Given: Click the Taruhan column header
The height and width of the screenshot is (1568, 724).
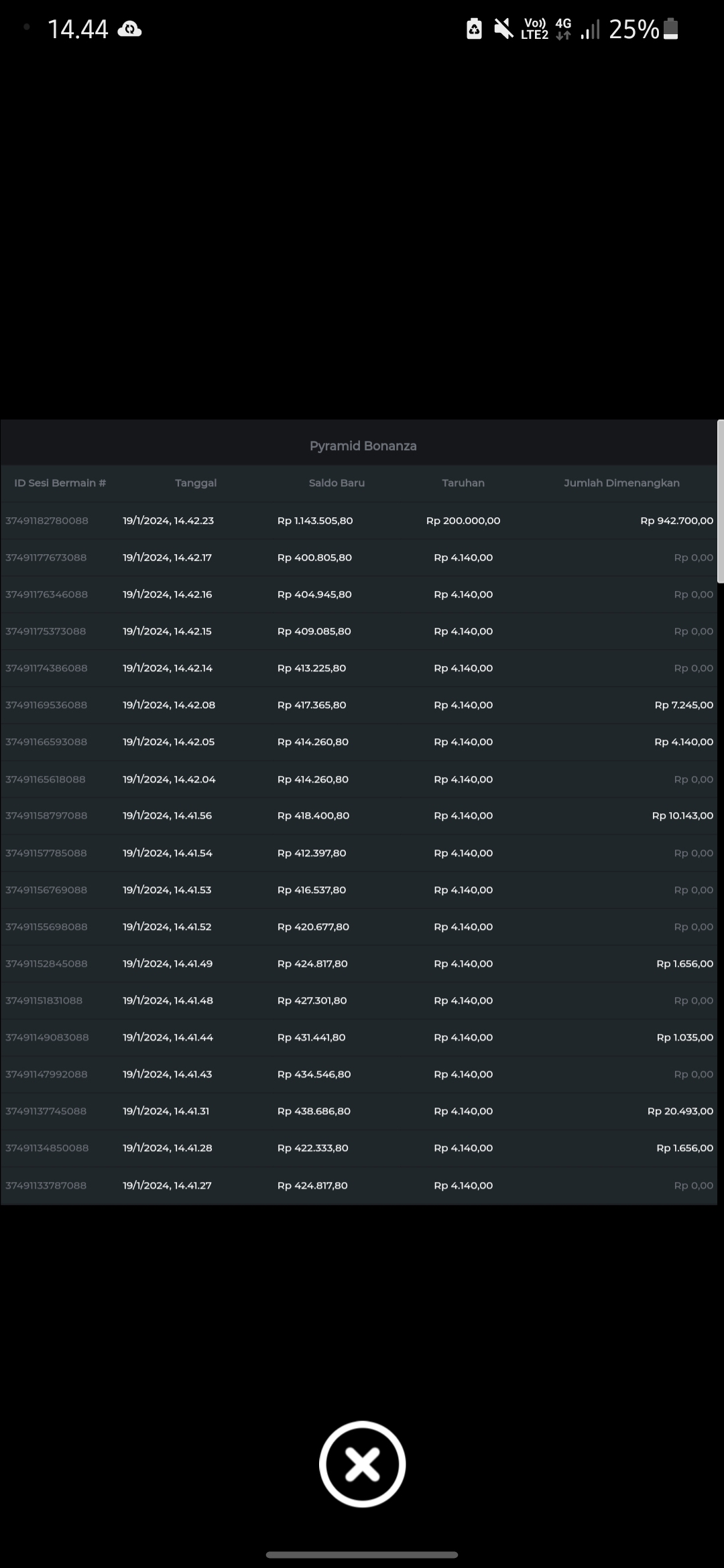Looking at the screenshot, I should click(x=463, y=483).
